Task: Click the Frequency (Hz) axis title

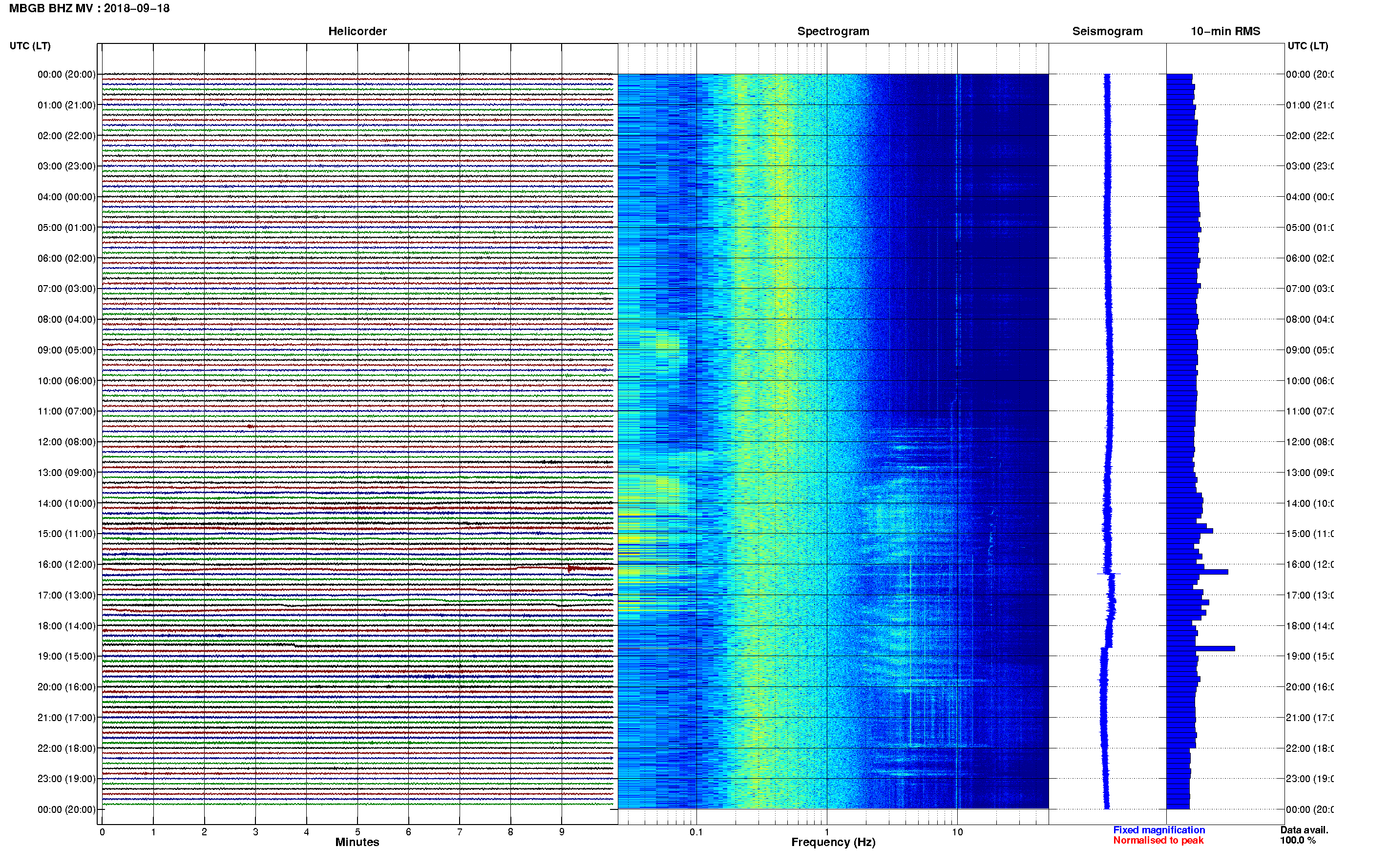Action: (833, 842)
